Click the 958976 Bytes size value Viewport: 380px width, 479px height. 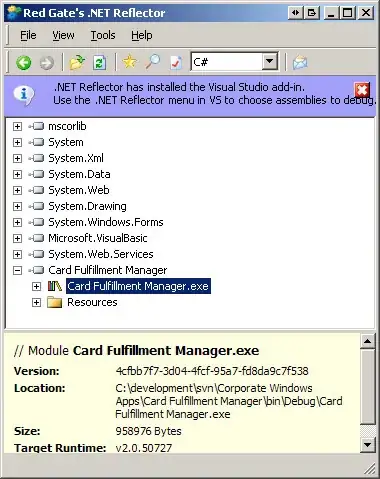coord(148,431)
